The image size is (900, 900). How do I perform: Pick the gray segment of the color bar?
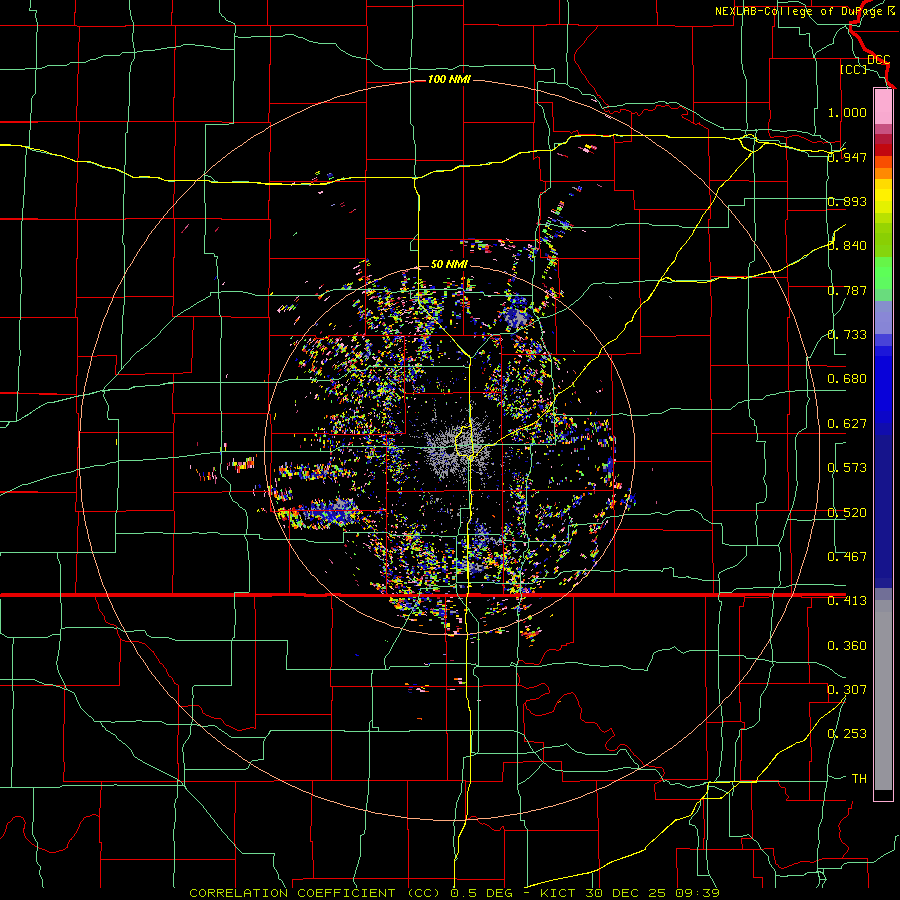(x=883, y=695)
